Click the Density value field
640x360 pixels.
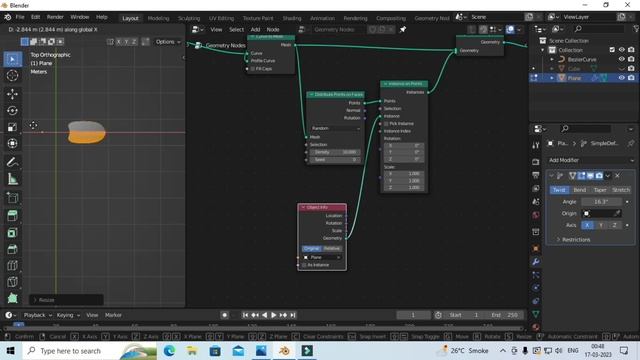(335, 152)
